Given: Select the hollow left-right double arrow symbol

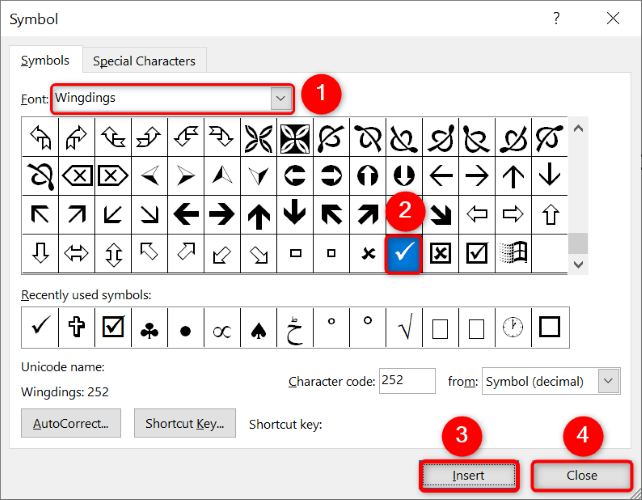Looking at the screenshot, I should [x=77, y=253].
